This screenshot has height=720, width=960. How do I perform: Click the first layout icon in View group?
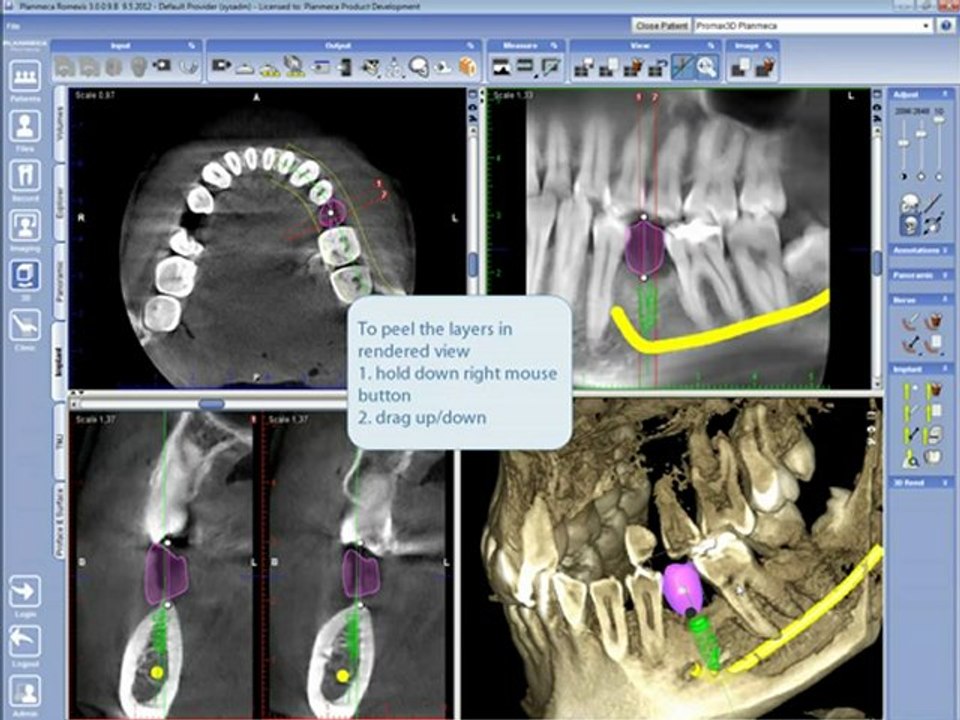point(583,67)
